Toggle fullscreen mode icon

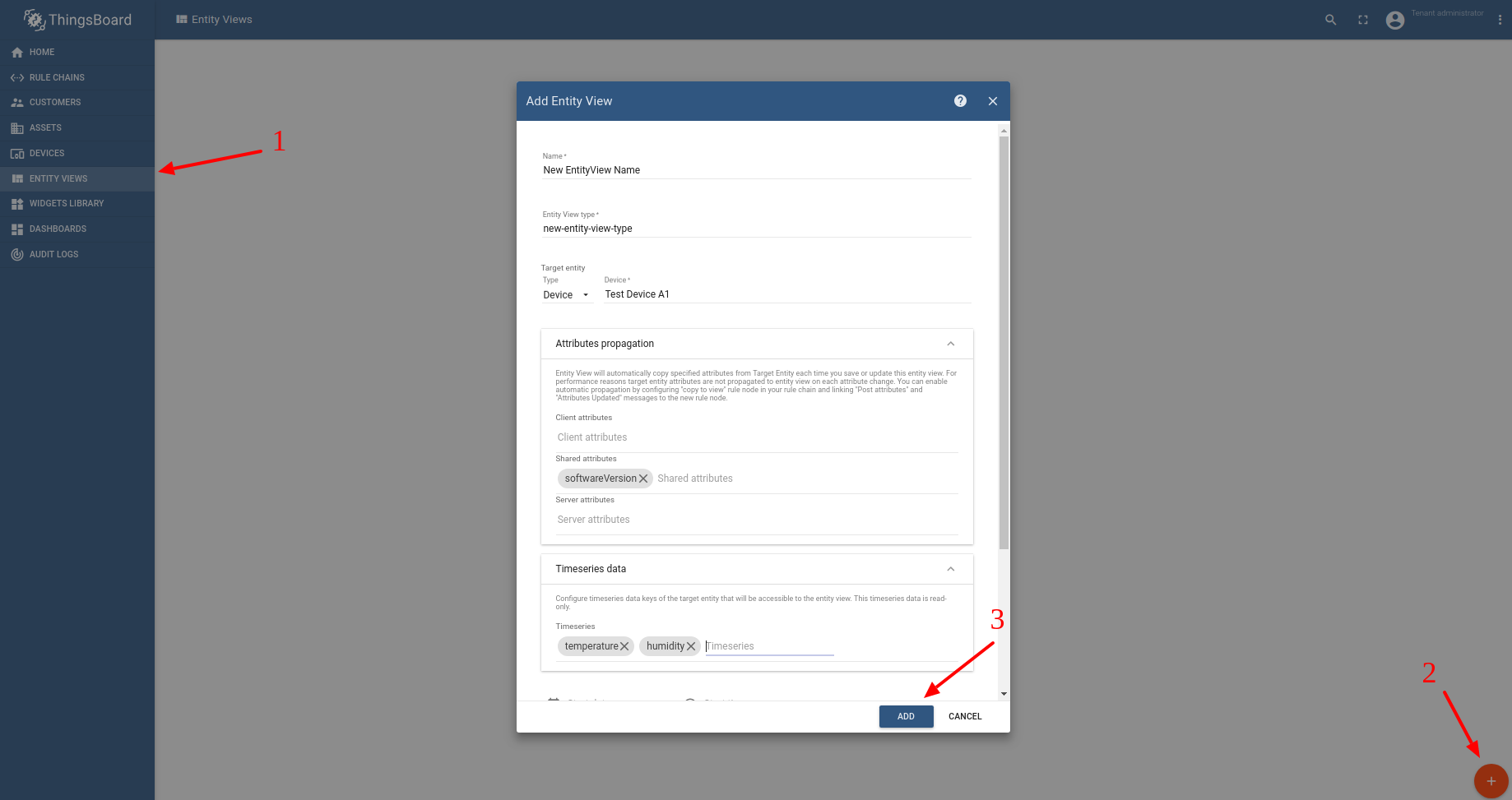tap(1363, 20)
